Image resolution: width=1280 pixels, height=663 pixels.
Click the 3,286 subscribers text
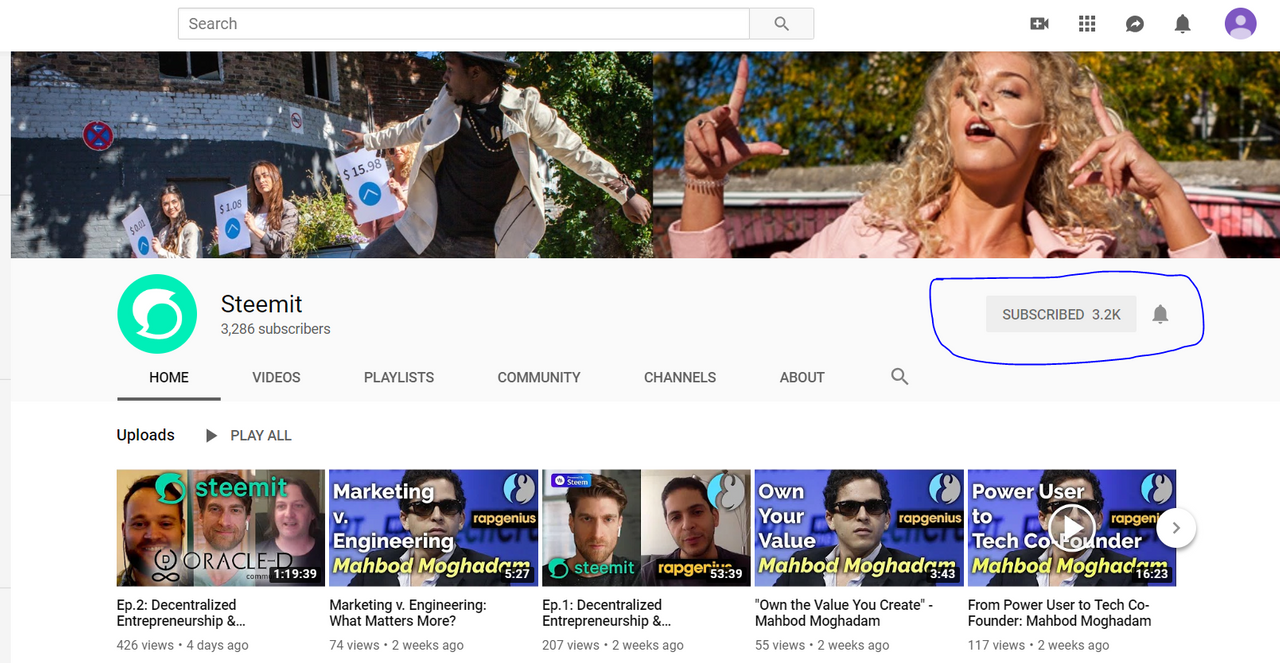(x=276, y=328)
